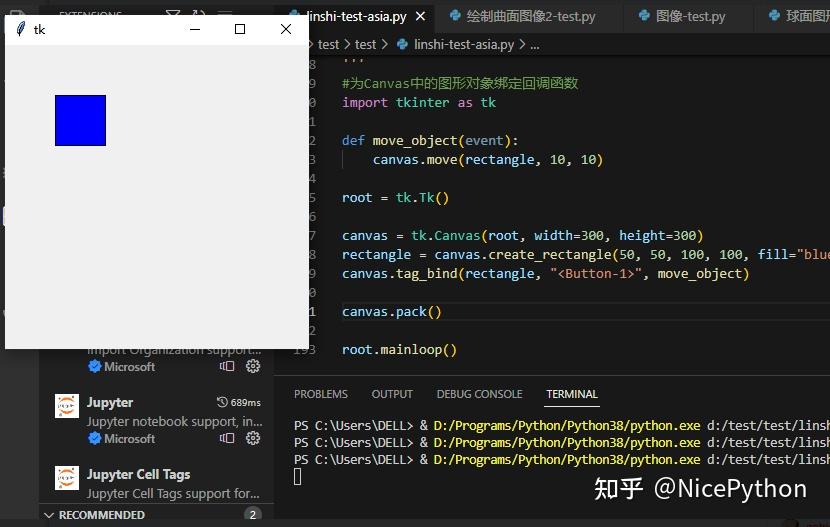
Task: Click Jupyter extension remote install icon
Action: 227,438
